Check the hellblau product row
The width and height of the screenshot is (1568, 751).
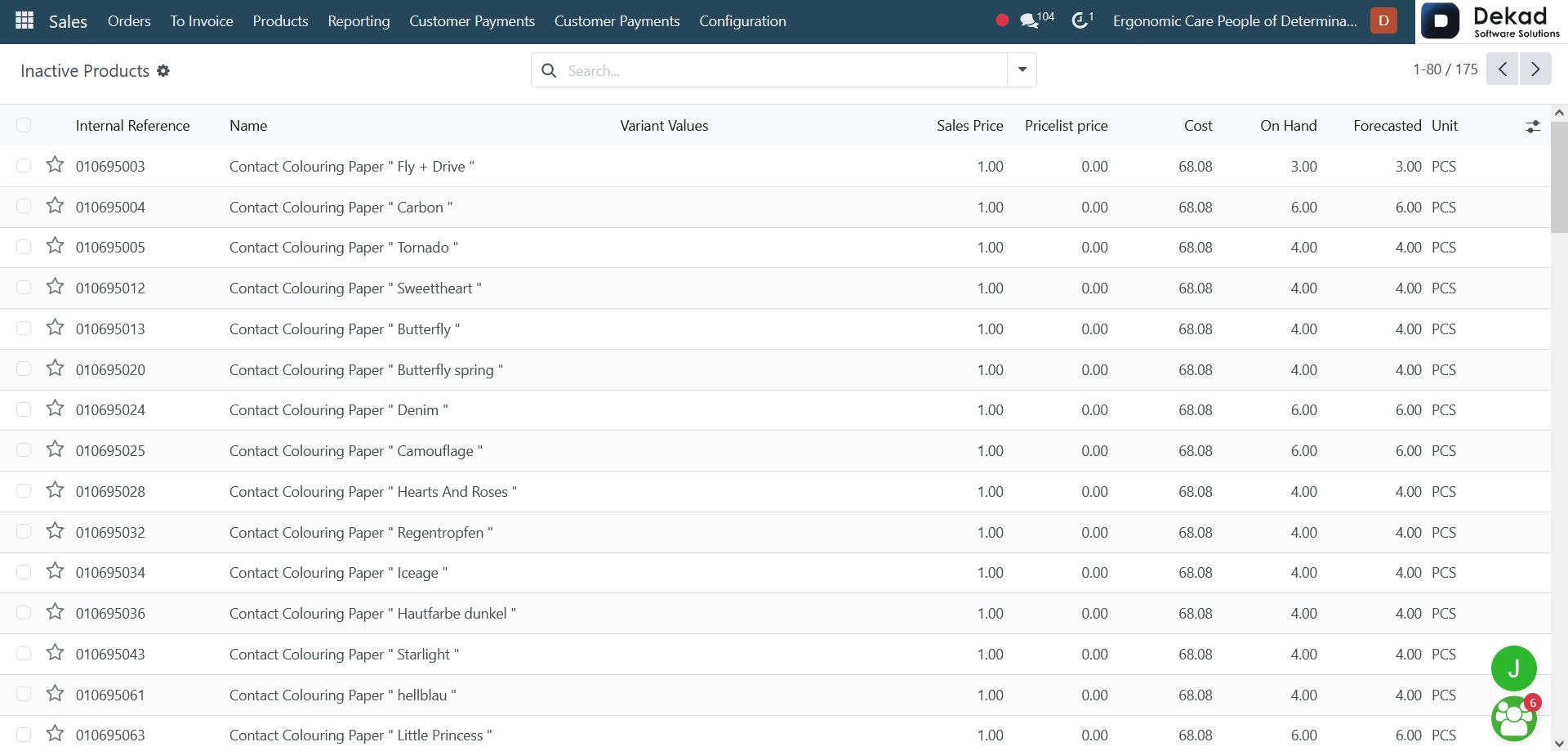pyautogui.click(x=24, y=694)
